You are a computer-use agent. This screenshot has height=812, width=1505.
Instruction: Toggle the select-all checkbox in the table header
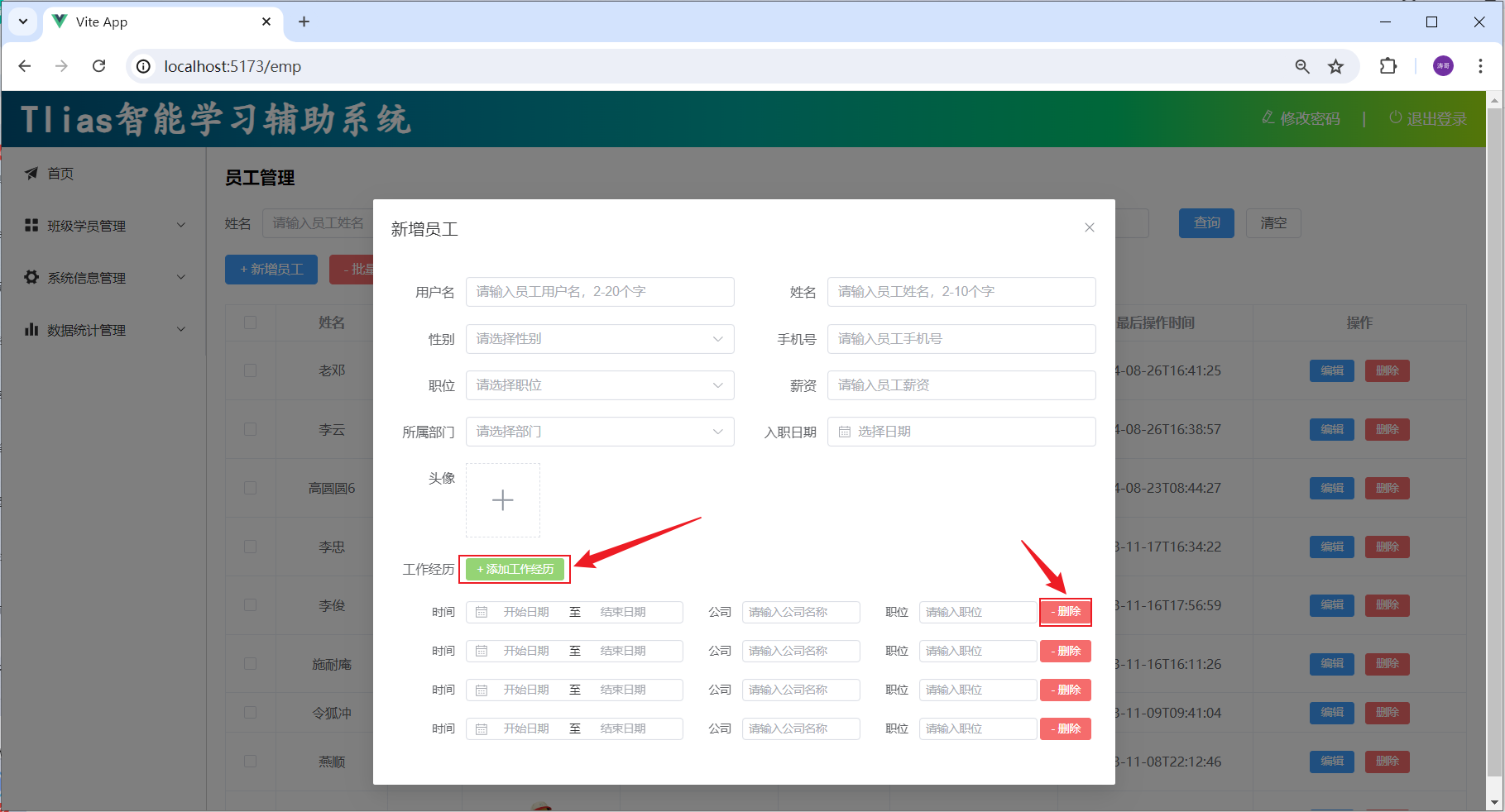pyautogui.click(x=250, y=322)
